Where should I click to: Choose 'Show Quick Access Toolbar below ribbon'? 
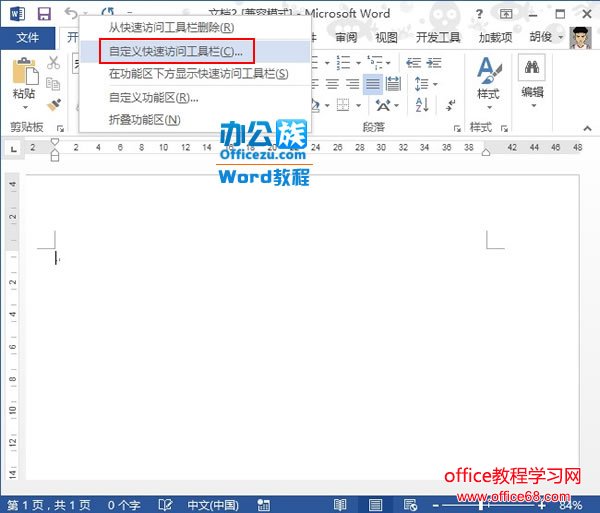click(x=196, y=73)
